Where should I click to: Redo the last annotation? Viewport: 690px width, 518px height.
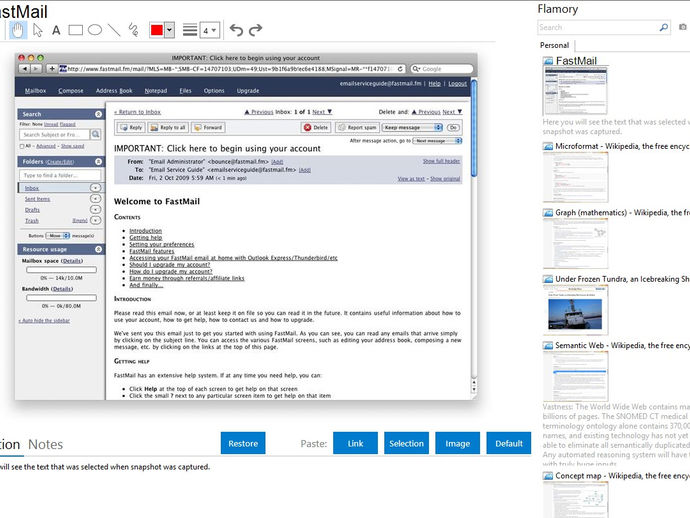pos(255,30)
